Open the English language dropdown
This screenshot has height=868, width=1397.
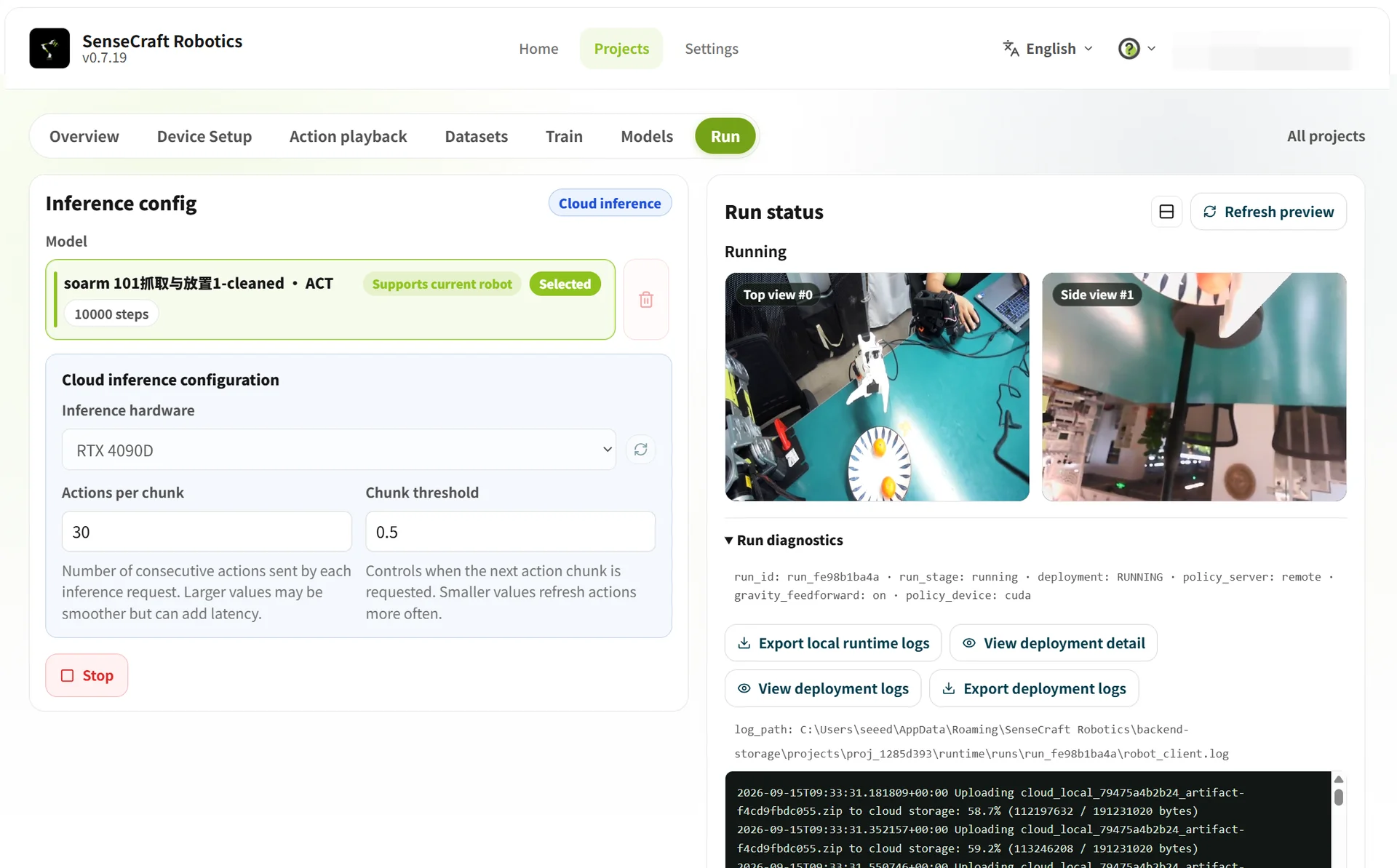[1048, 48]
